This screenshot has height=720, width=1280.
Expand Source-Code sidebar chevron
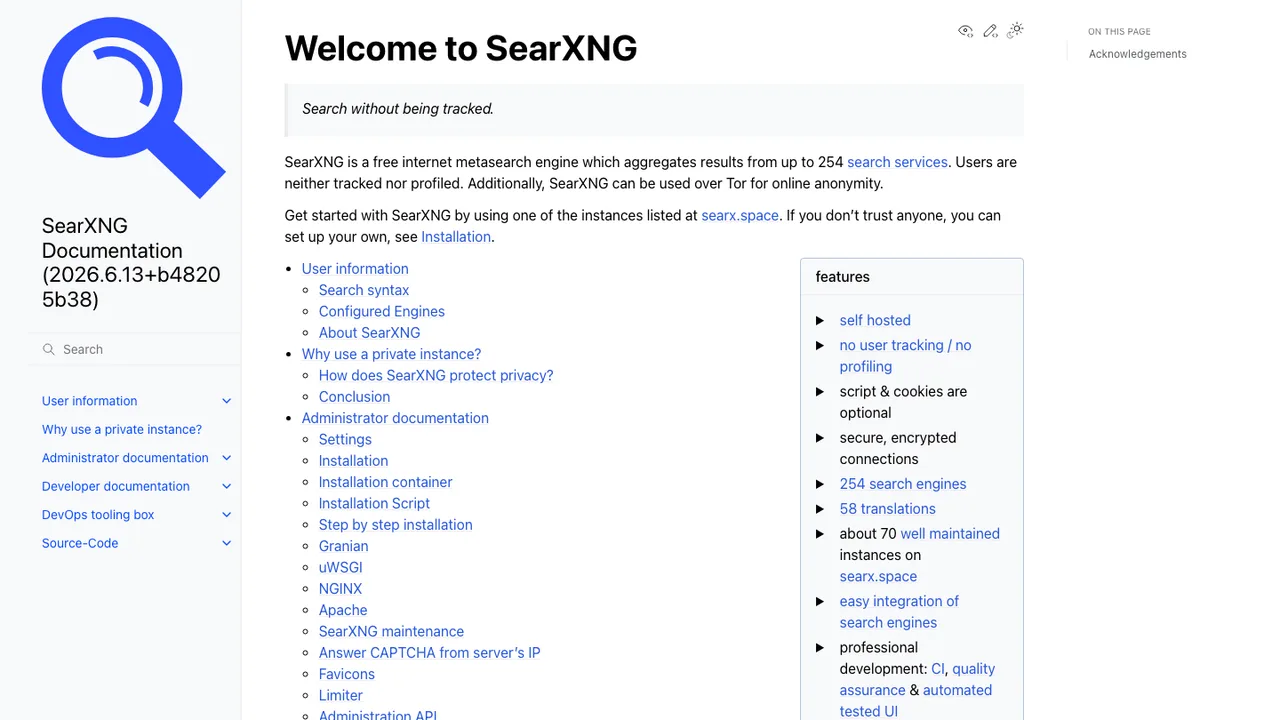tap(226, 543)
